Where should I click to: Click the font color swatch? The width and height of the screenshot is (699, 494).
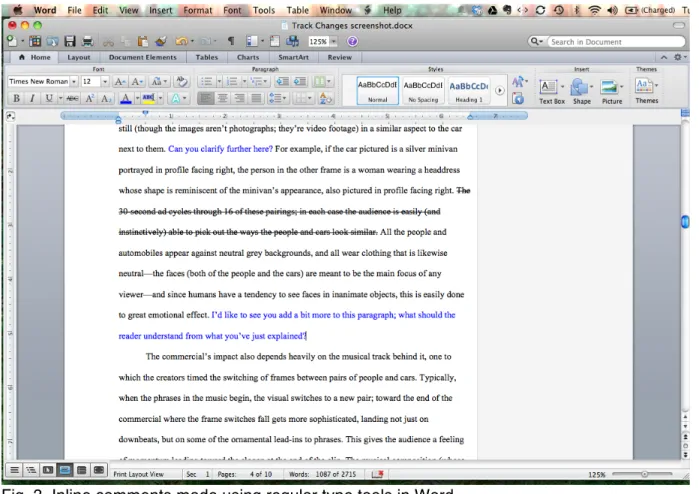click(126, 99)
